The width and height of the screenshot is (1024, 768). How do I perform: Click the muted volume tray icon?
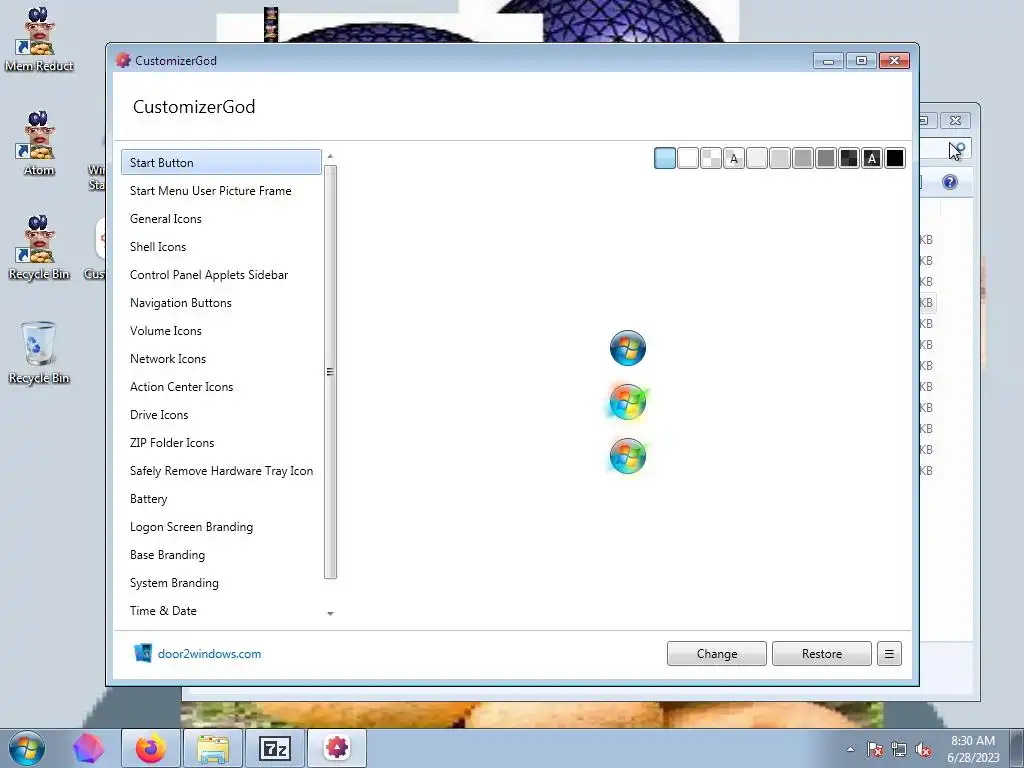point(923,749)
